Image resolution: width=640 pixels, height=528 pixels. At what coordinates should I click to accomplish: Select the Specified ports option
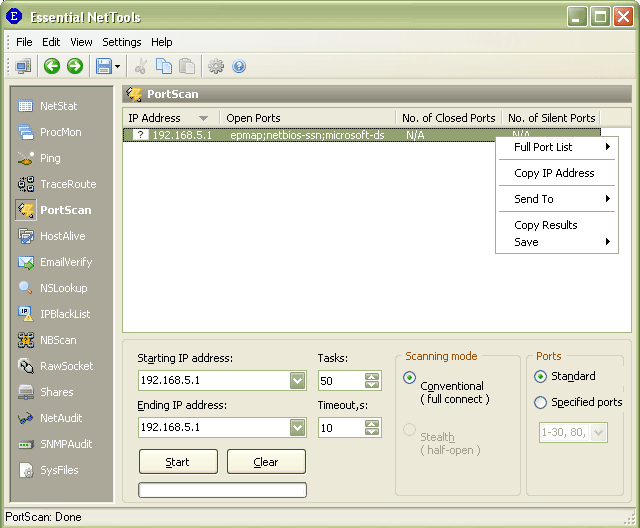click(540, 402)
